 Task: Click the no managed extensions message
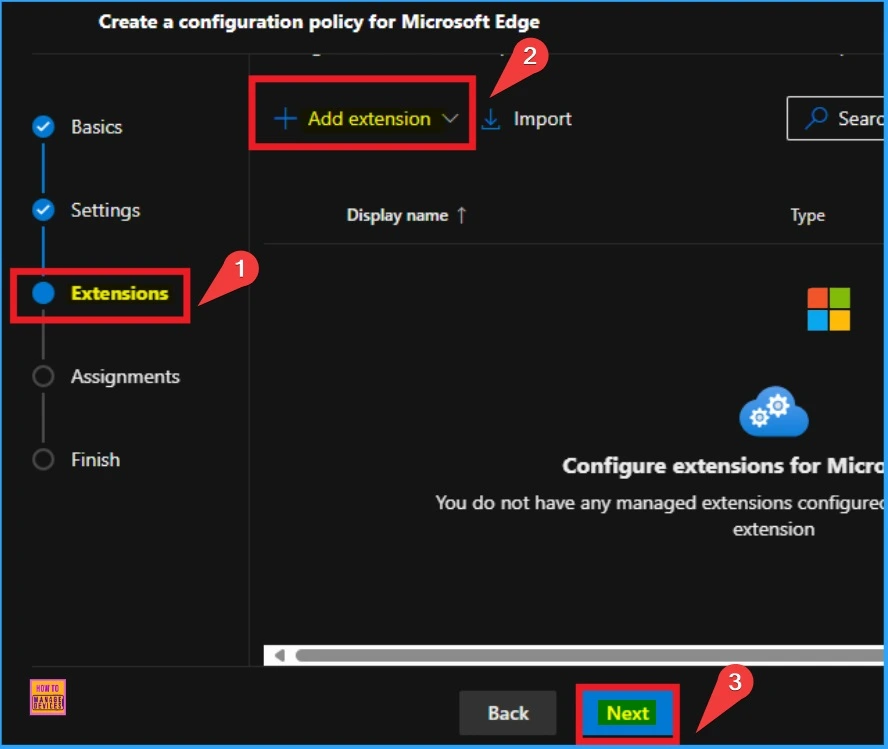coord(659,516)
